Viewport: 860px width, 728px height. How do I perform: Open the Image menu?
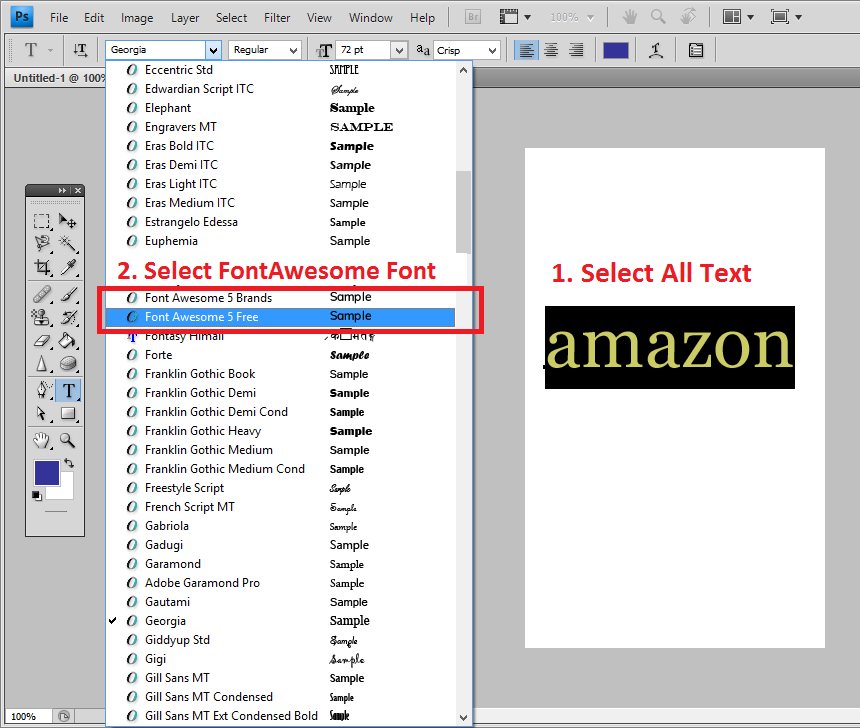(x=137, y=18)
